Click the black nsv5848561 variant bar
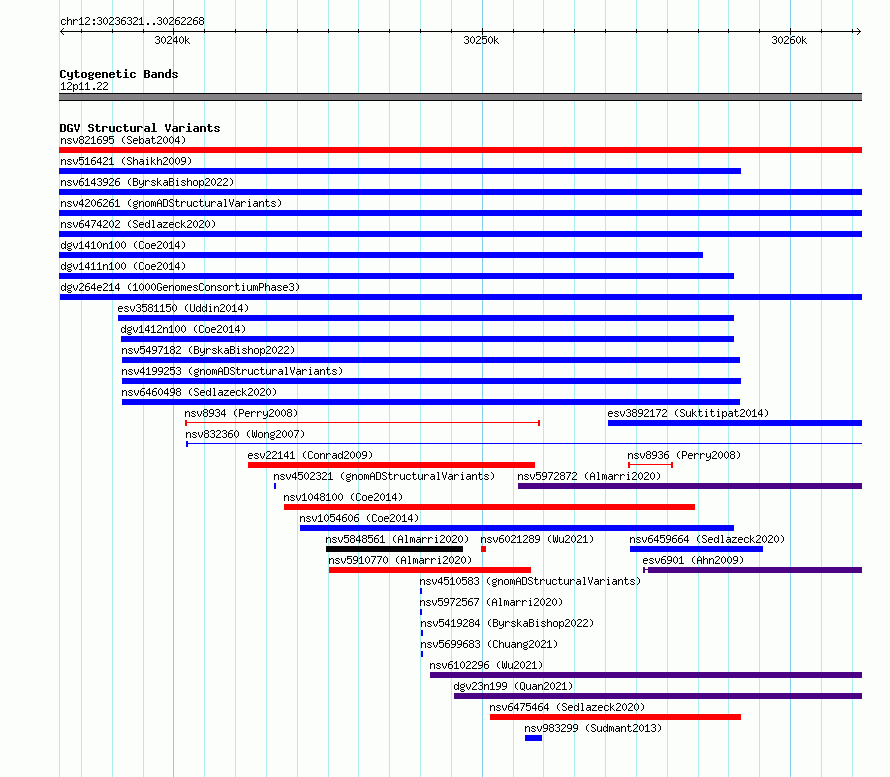 (394, 549)
